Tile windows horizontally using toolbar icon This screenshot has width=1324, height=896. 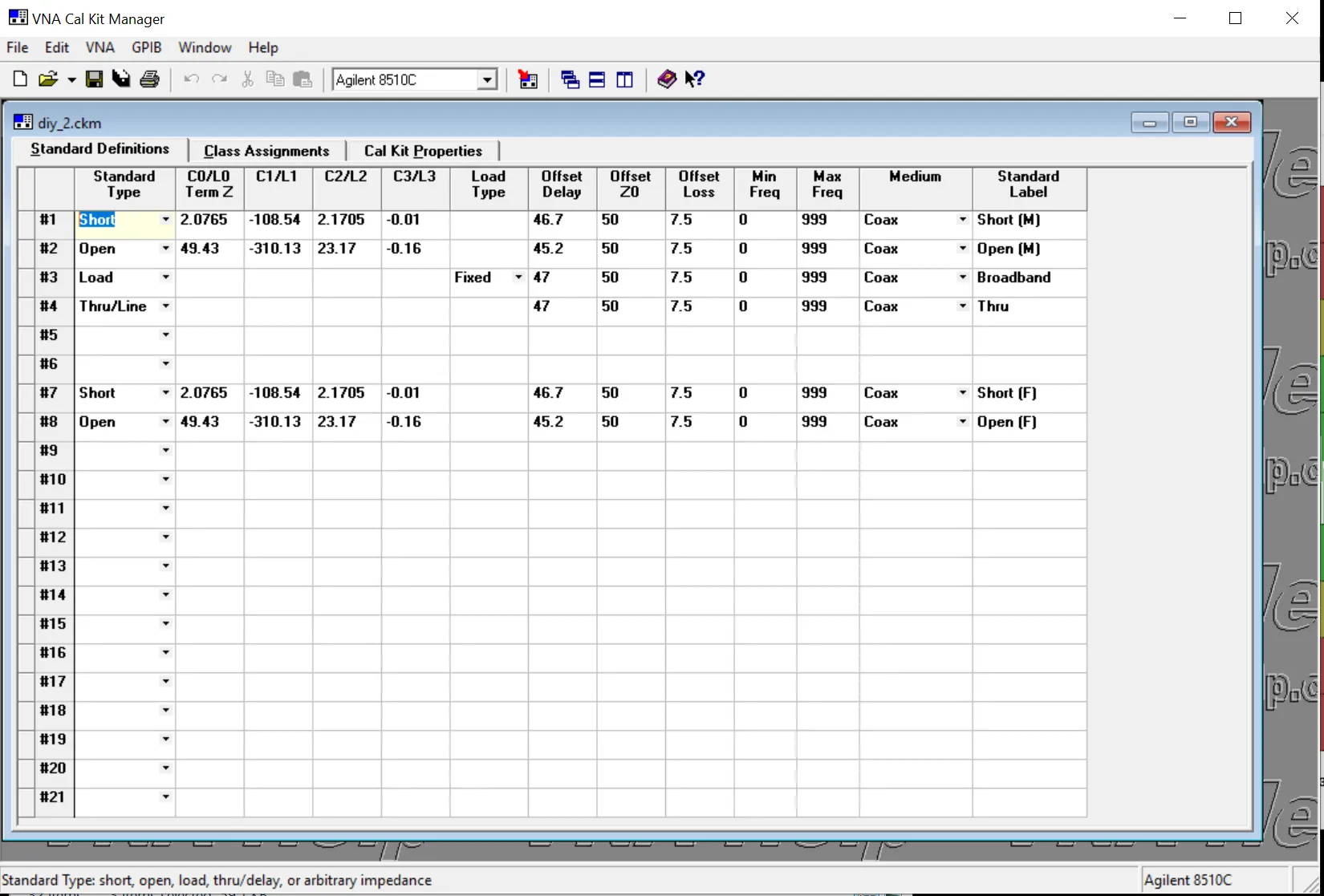coord(597,79)
